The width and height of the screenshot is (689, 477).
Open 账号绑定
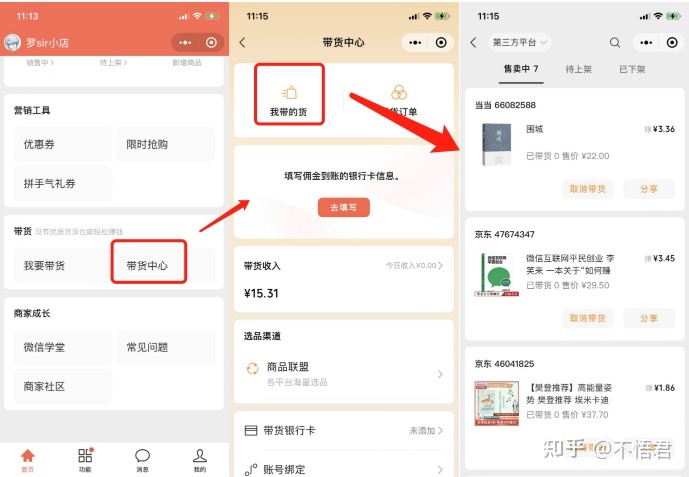coord(344,469)
